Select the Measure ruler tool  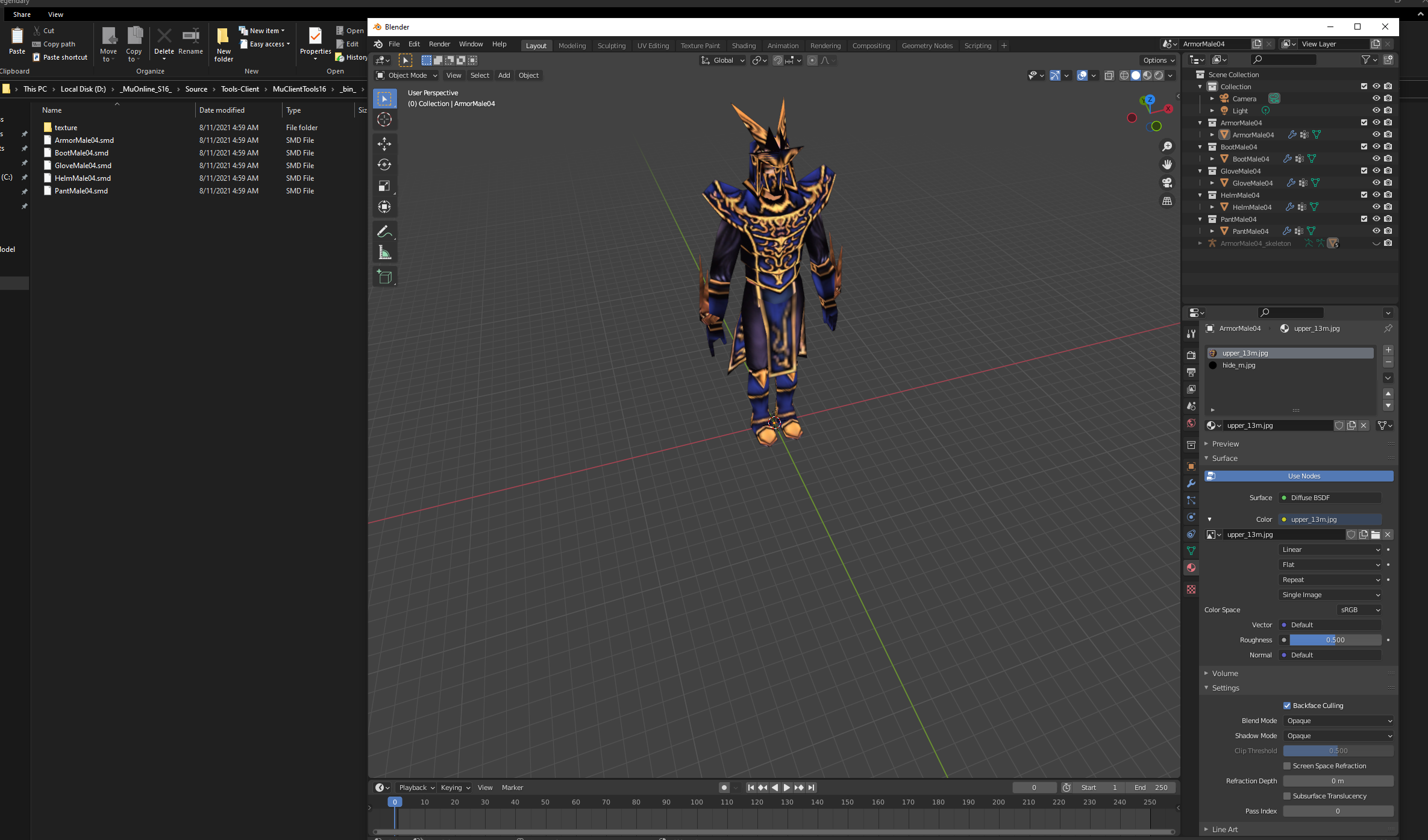(x=384, y=252)
